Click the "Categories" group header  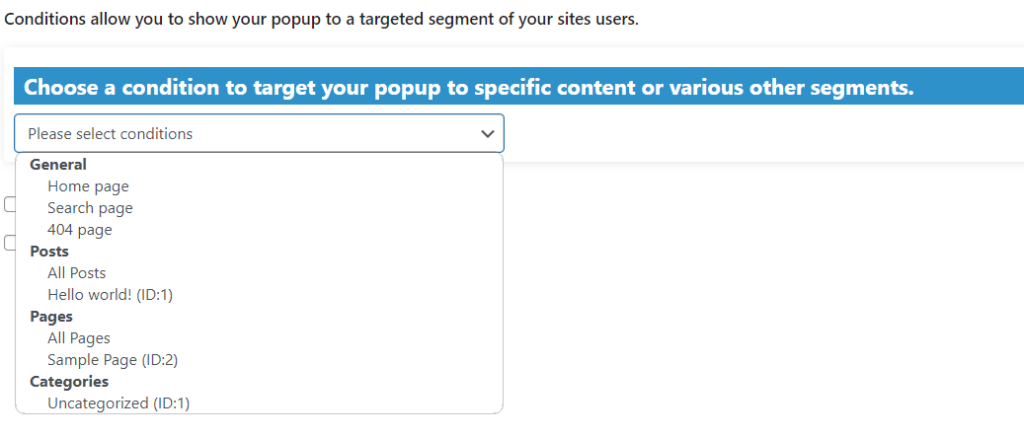click(x=69, y=382)
